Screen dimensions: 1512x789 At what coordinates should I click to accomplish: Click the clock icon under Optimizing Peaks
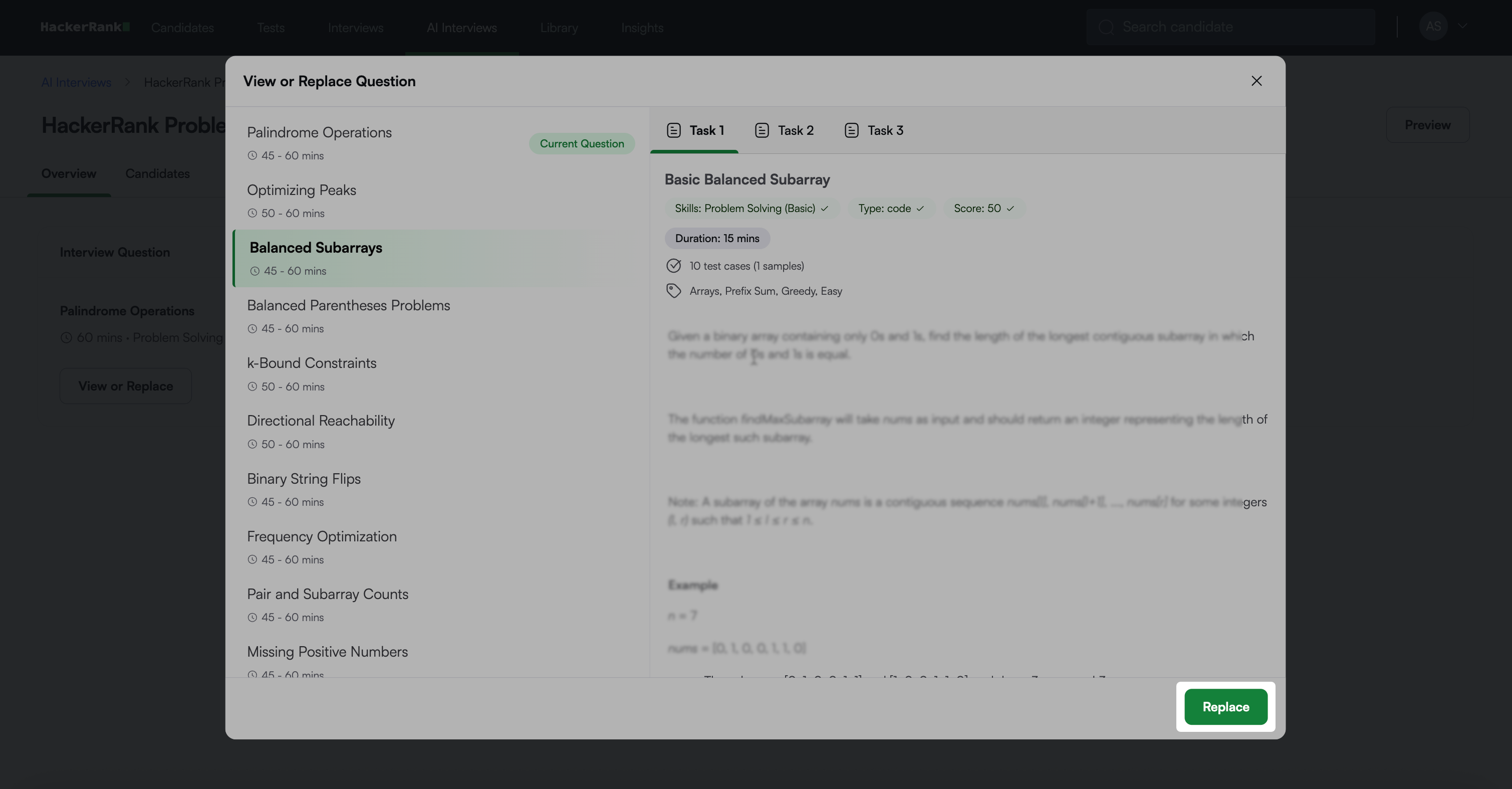[253, 213]
